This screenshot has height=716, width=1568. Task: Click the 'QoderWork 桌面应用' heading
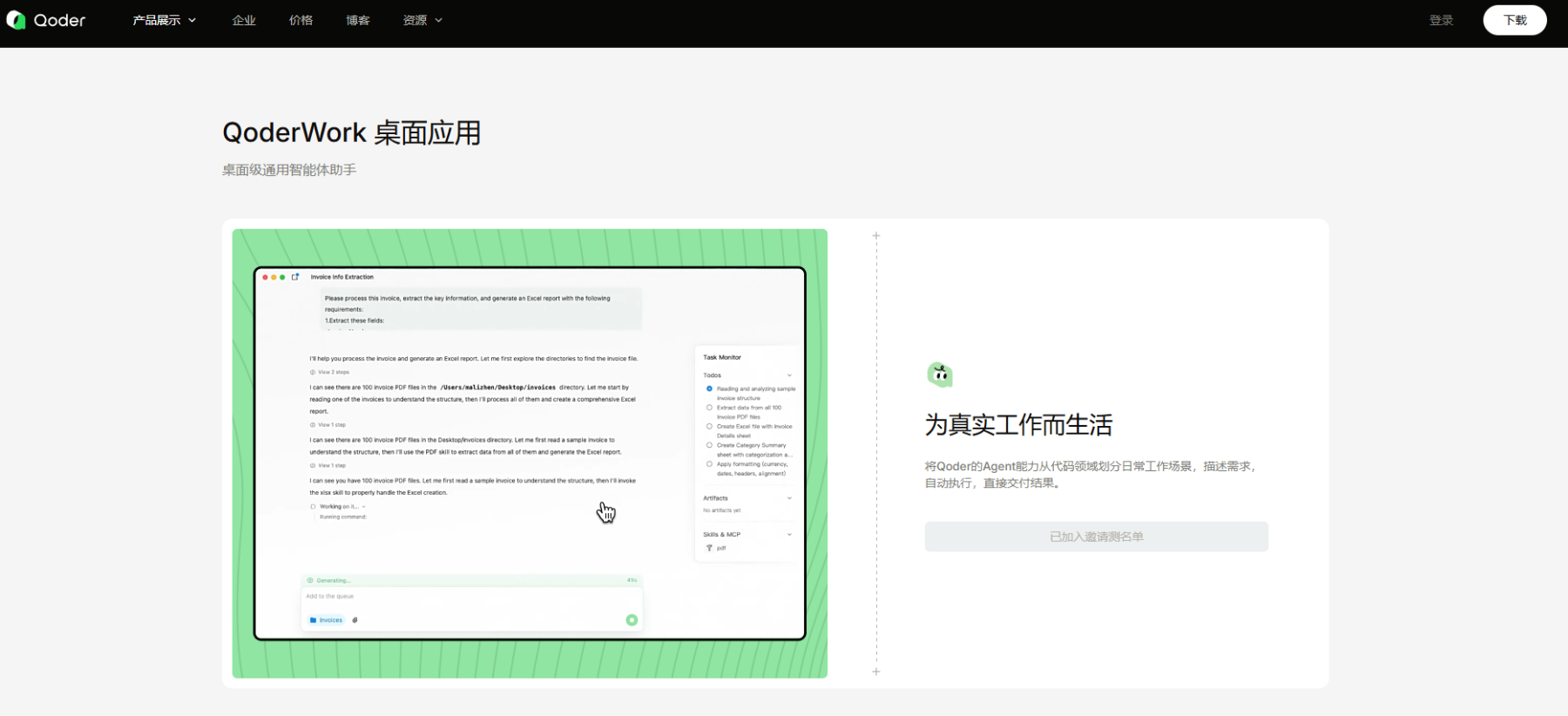pyautogui.click(x=352, y=132)
